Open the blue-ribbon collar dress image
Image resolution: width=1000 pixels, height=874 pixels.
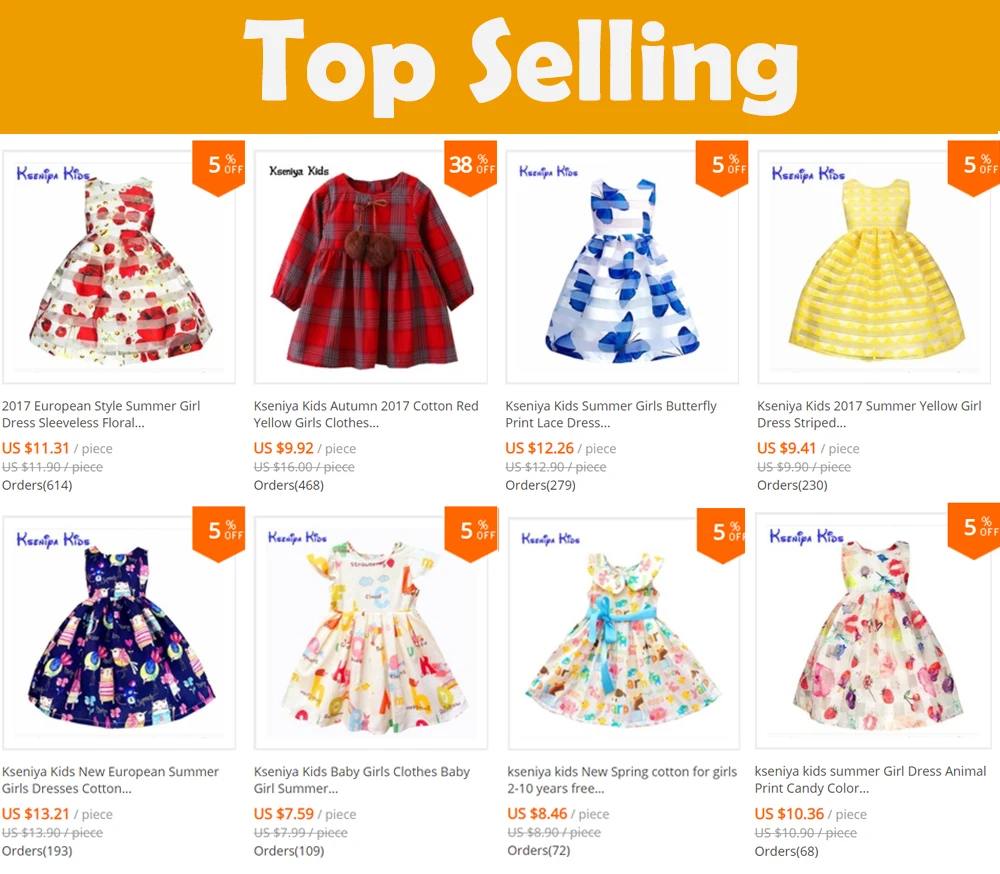tap(624, 633)
